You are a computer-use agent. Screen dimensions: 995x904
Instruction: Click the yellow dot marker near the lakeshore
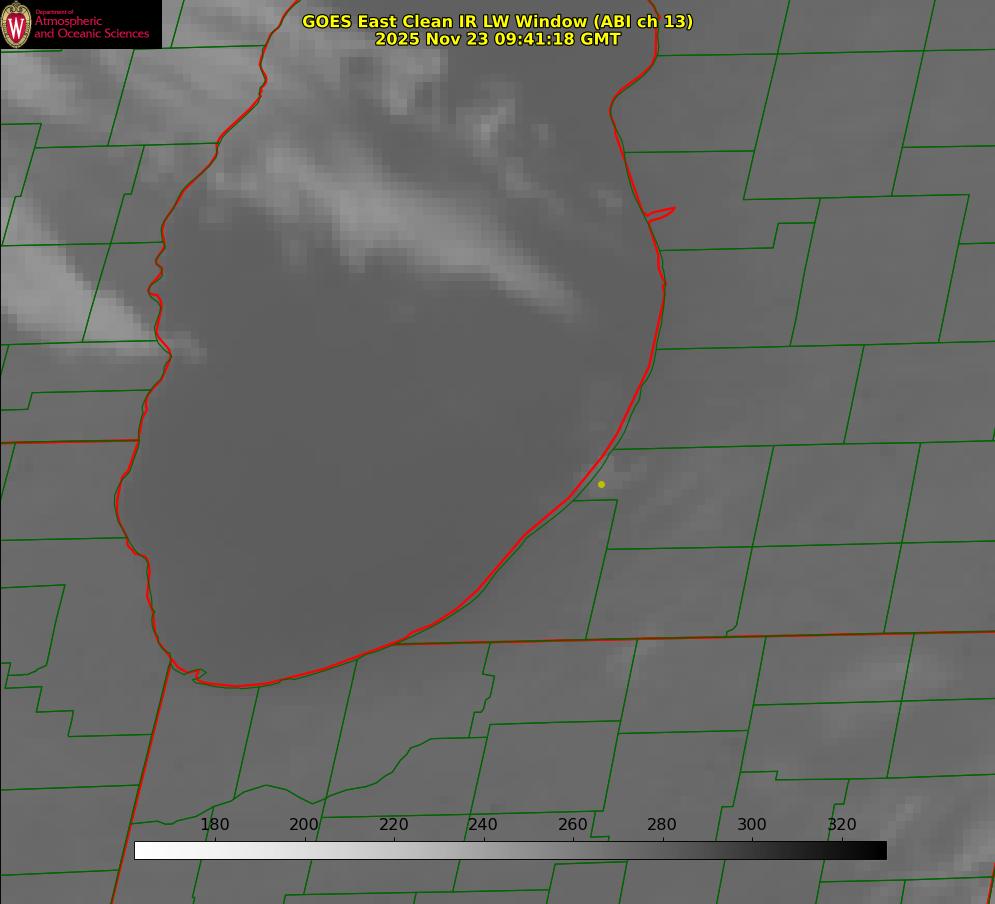pos(601,485)
